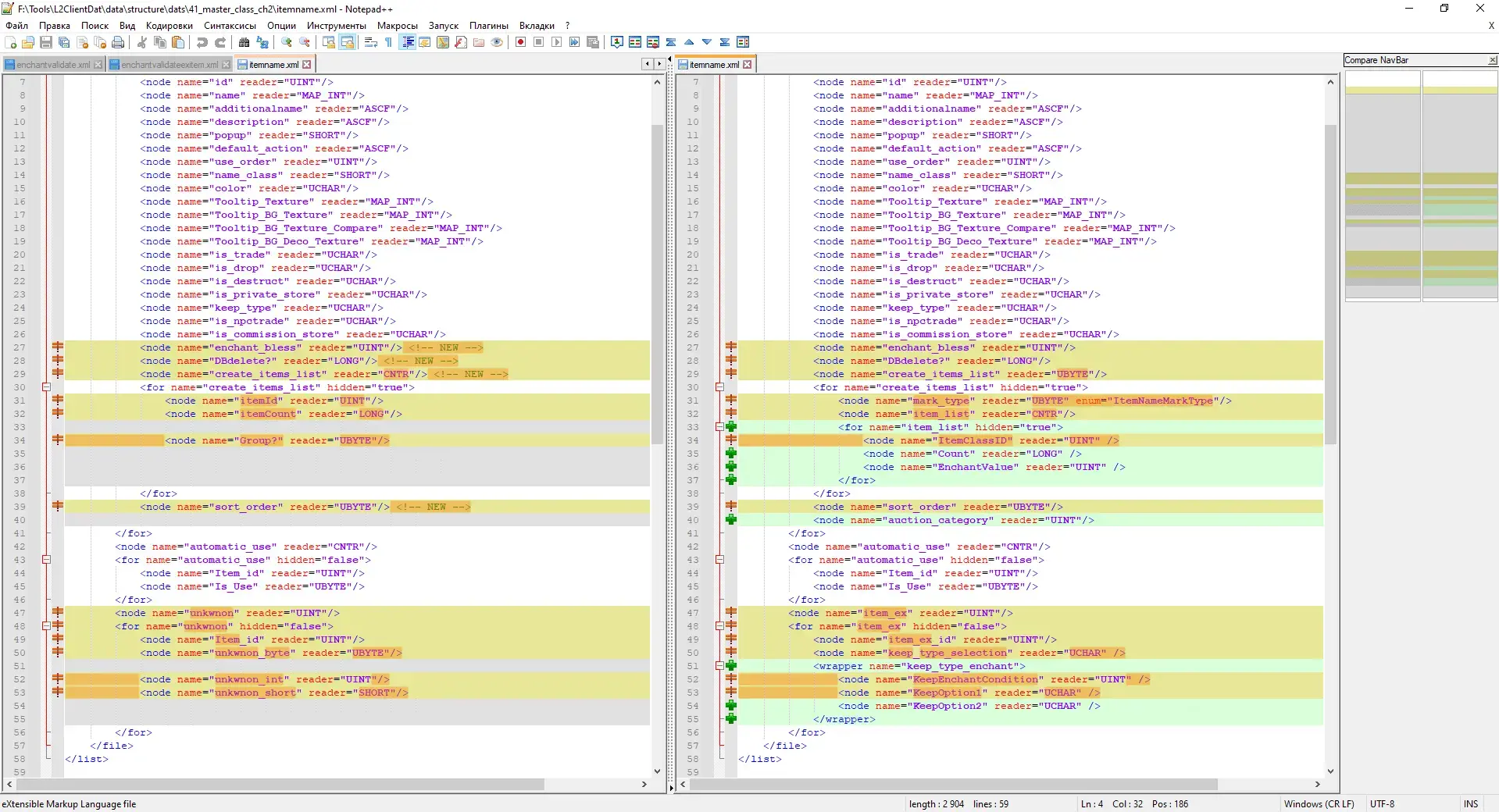Click the right pane horizontal scrollbar
1499x812 pixels.
point(1000,784)
